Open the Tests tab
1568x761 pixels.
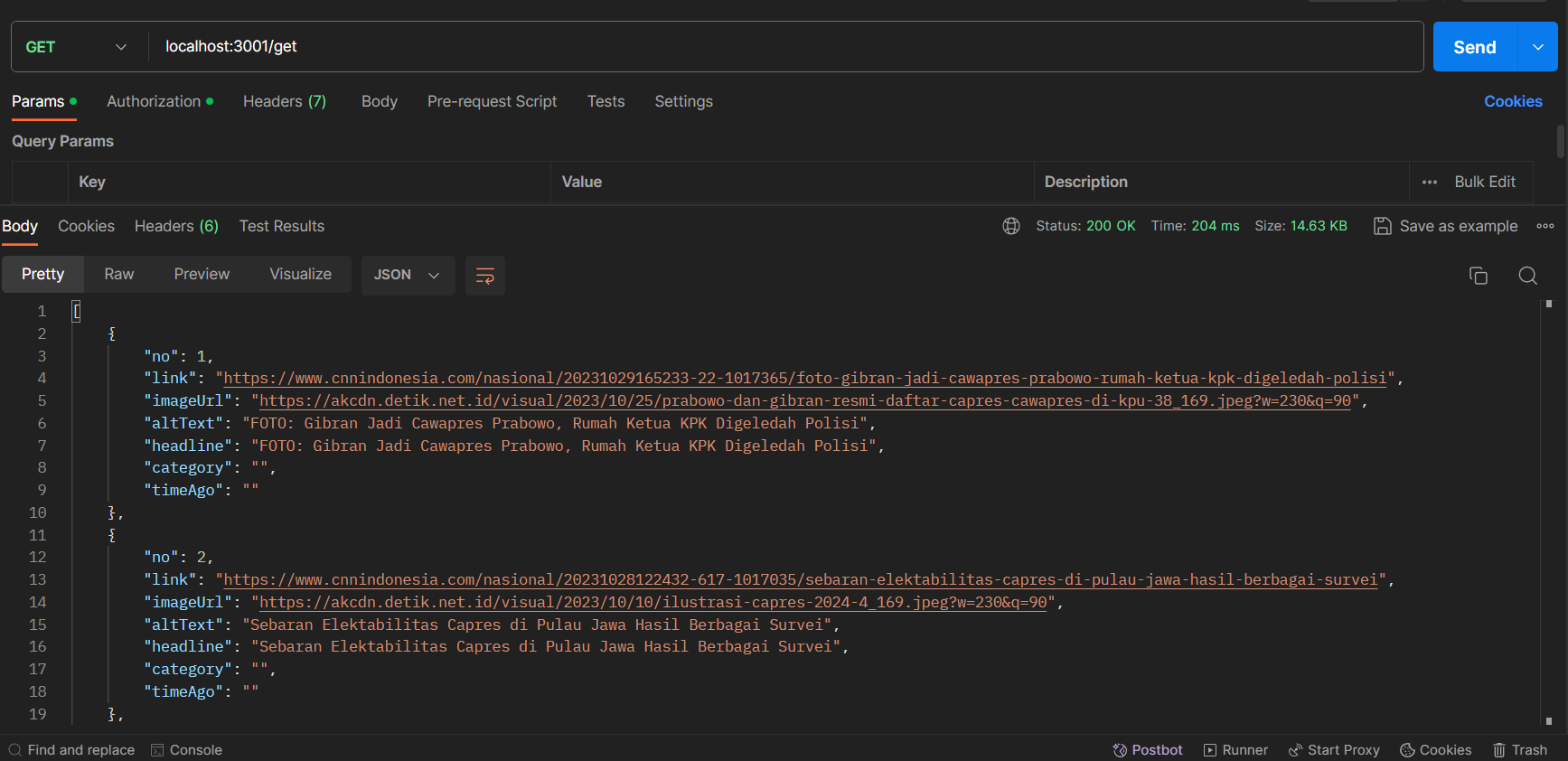(606, 101)
